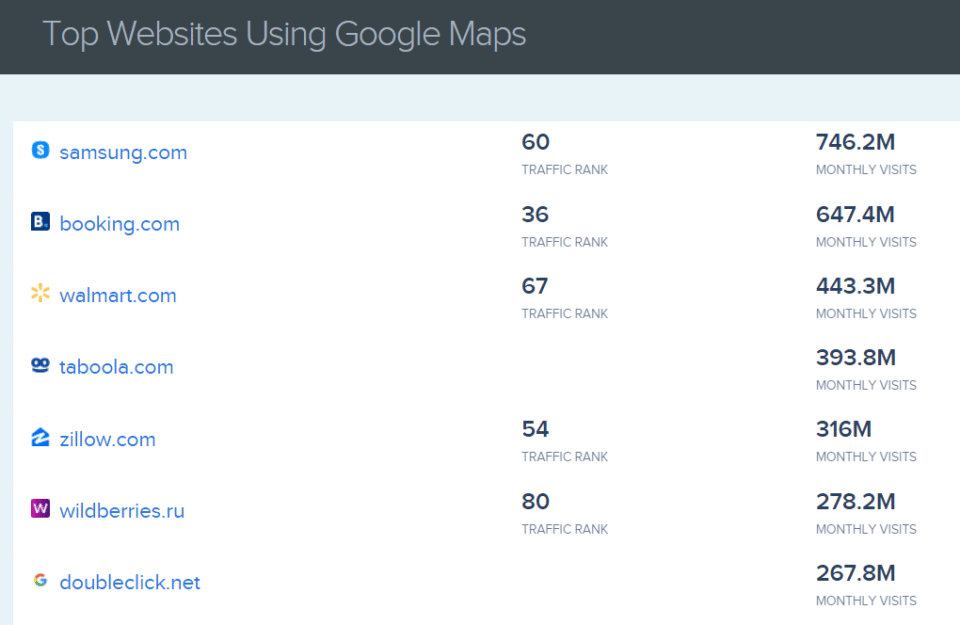Click walmart.com traffic rank value 67
This screenshot has height=625, width=960.
pyautogui.click(x=535, y=286)
